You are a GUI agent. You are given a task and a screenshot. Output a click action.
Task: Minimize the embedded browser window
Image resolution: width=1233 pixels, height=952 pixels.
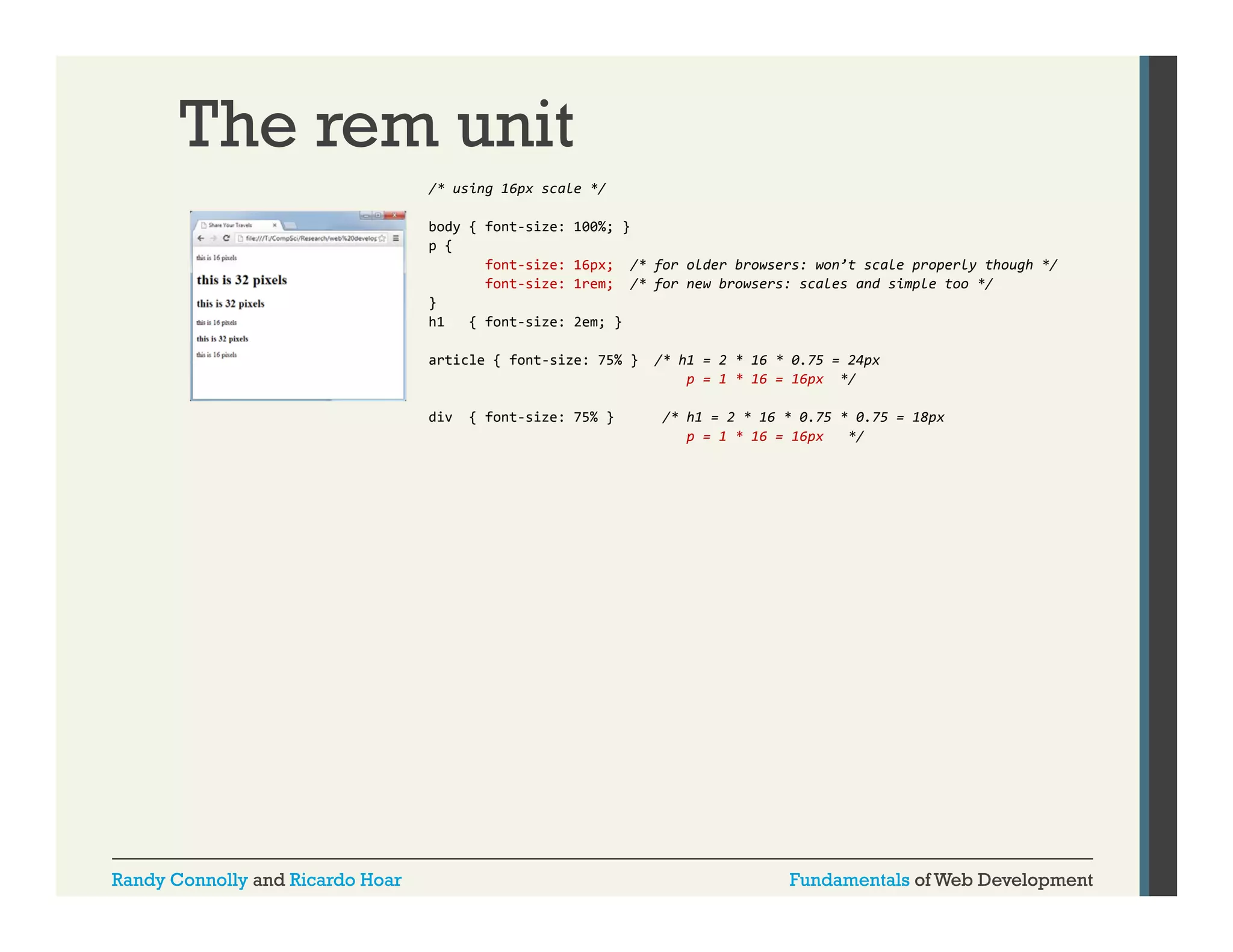pyautogui.click(x=365, y=215)
